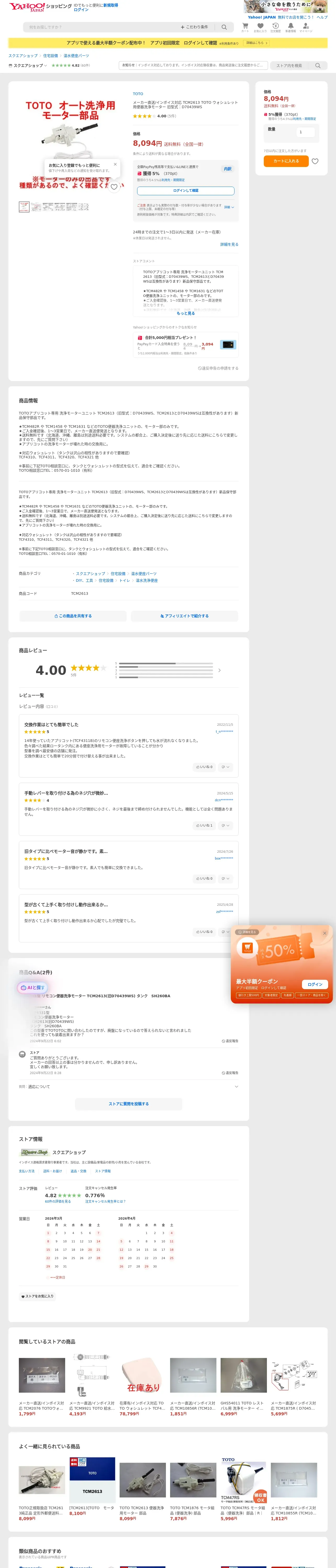Close the 50% coupon popup
The image size is (336, 1568).
click(324, 933)
